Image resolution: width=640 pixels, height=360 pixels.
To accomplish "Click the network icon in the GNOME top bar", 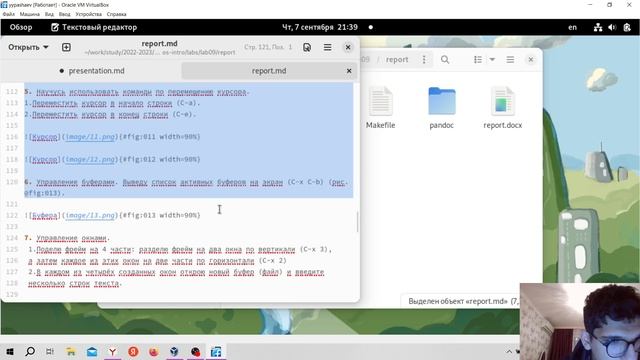I will point(598,27).
